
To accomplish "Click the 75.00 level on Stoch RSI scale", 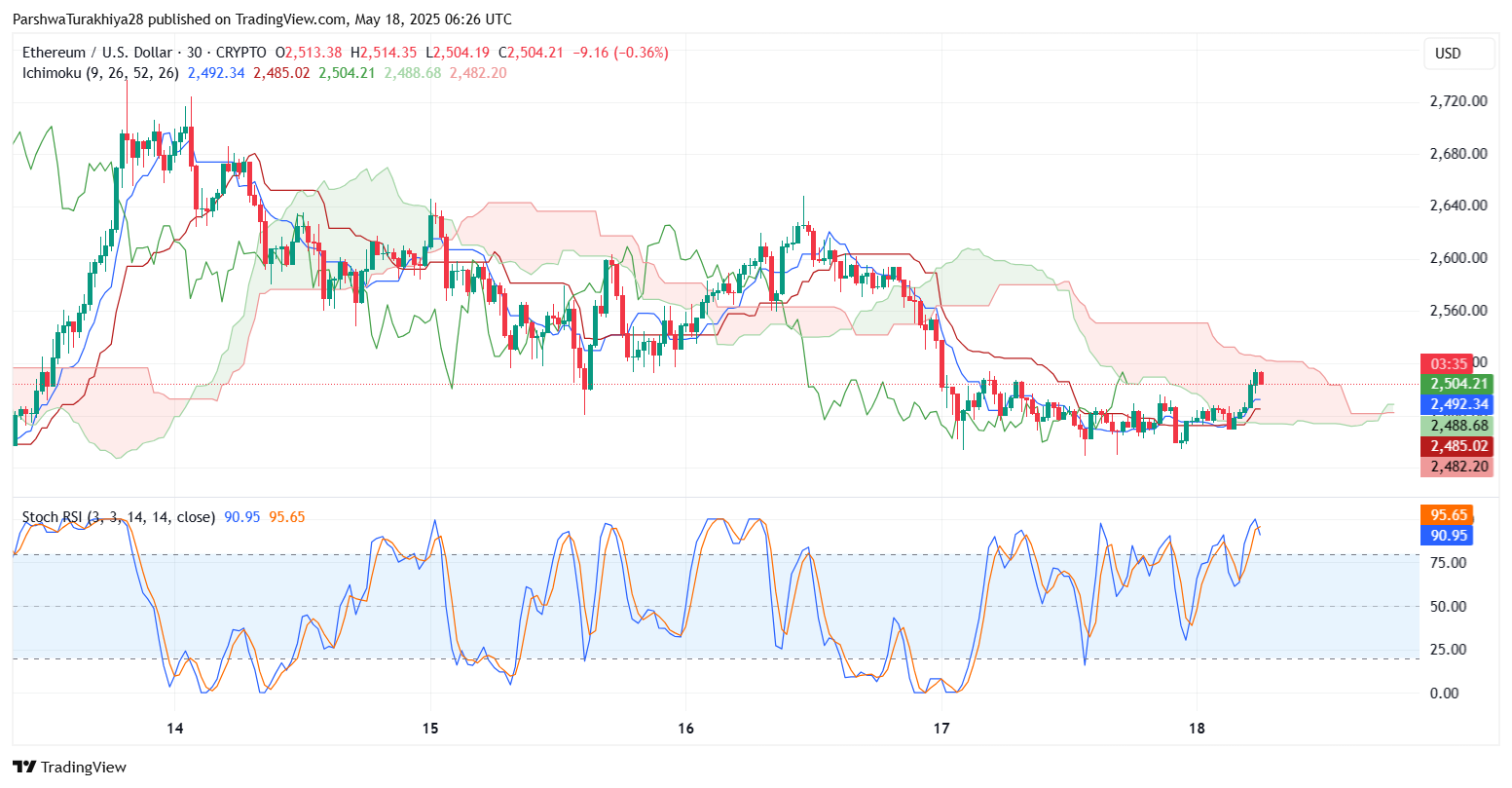I will tap(1449, 563).
